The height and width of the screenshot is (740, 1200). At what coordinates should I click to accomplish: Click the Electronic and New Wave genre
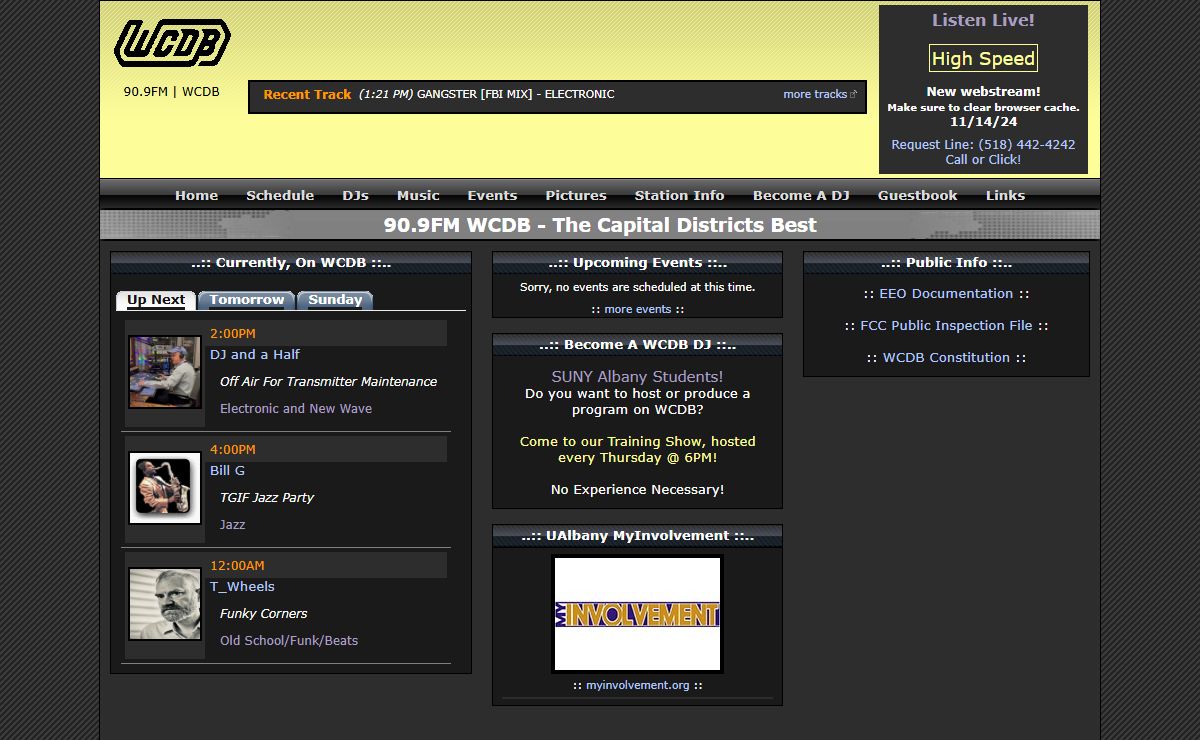[296, 408]
